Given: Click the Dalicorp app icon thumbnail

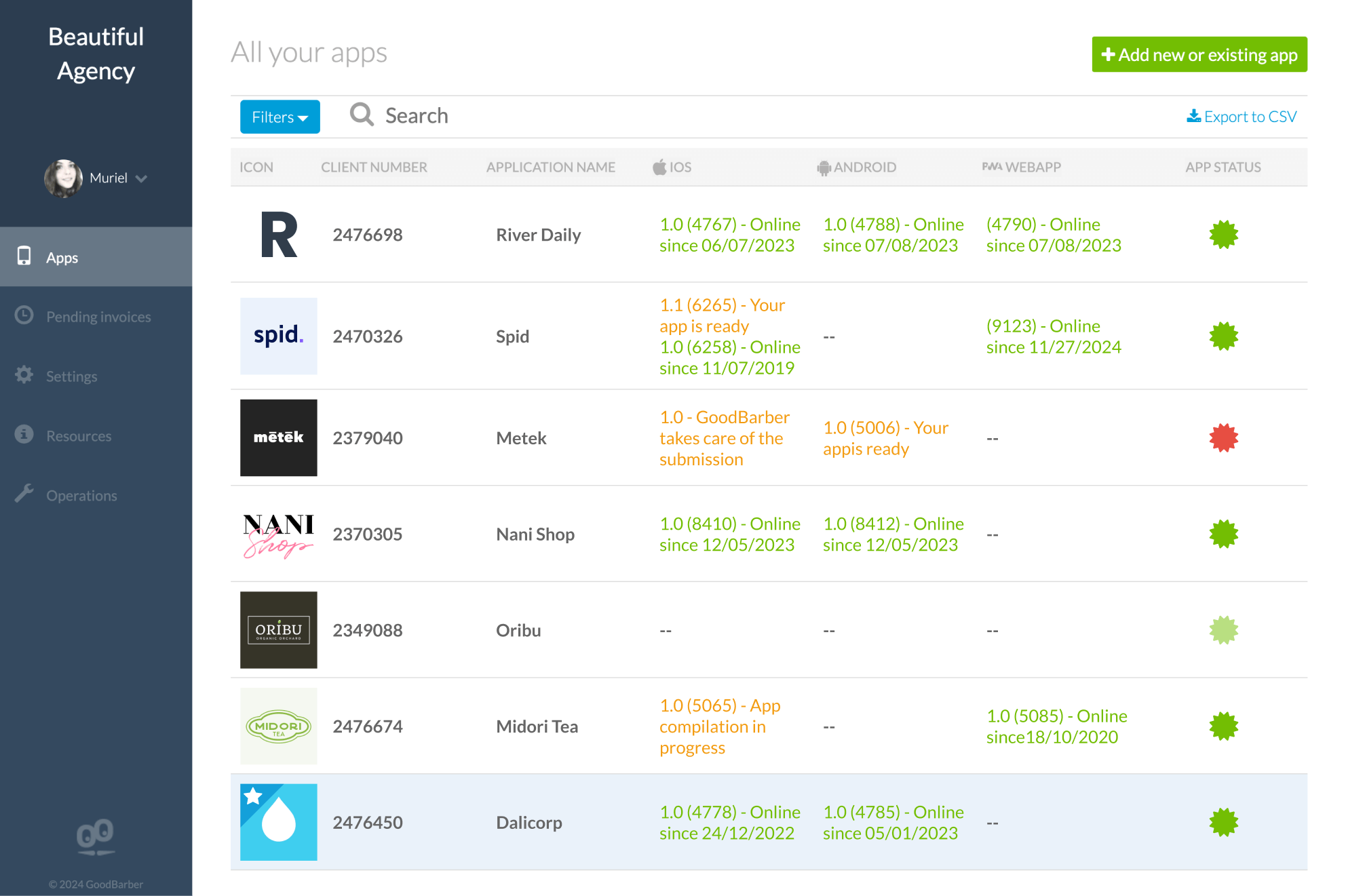Looking at the screenshot, I should [x=278, y=821].
